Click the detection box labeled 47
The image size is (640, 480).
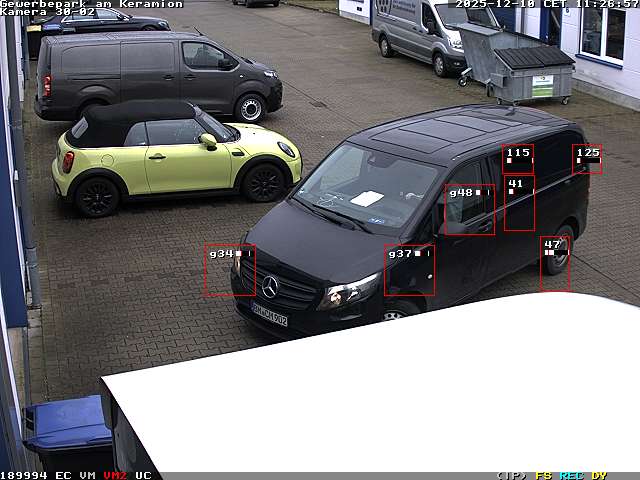tap(554, 264)
